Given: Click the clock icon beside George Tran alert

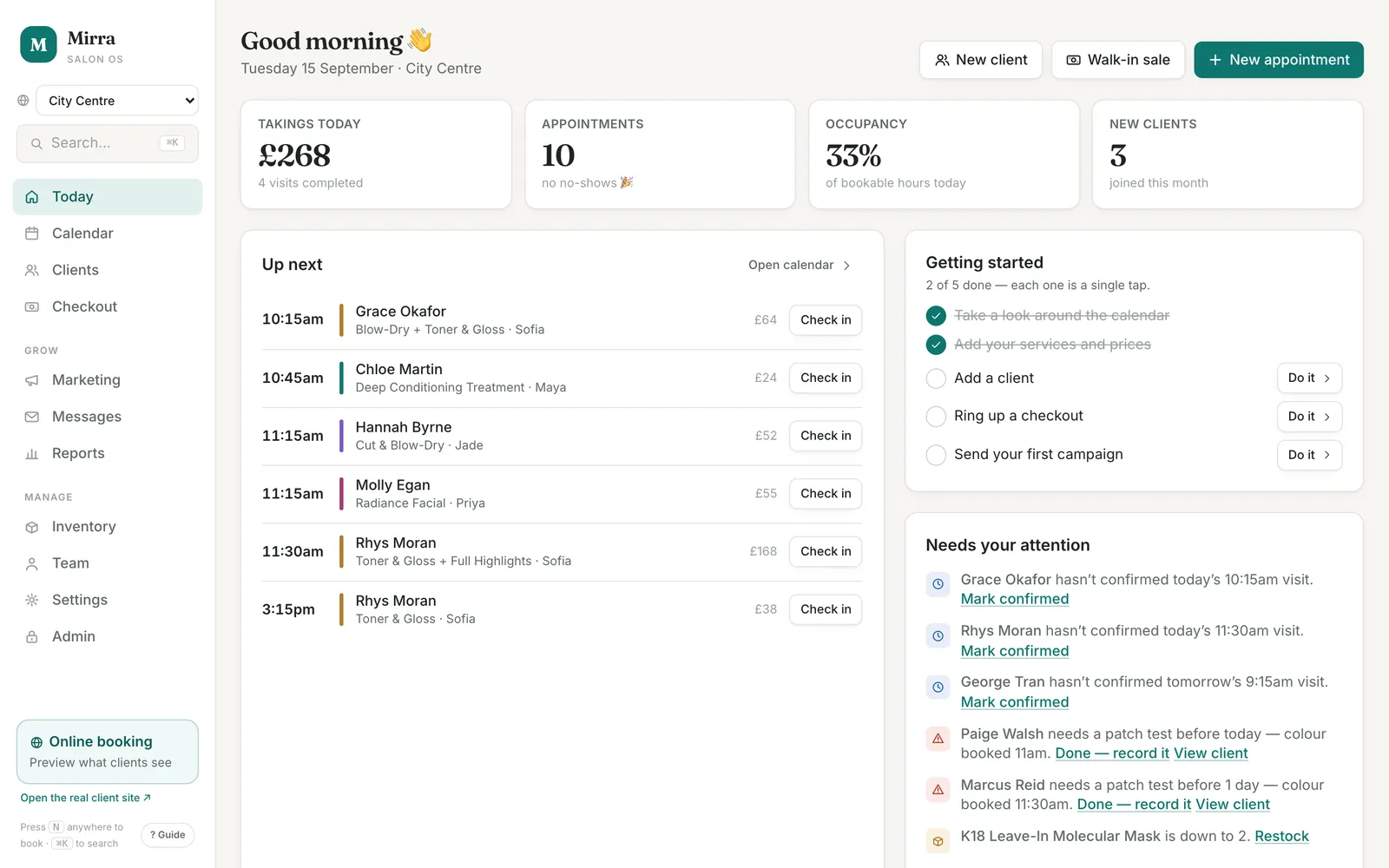Looking at the screenshot, I should pyautogui.click(x=938, y=687).
